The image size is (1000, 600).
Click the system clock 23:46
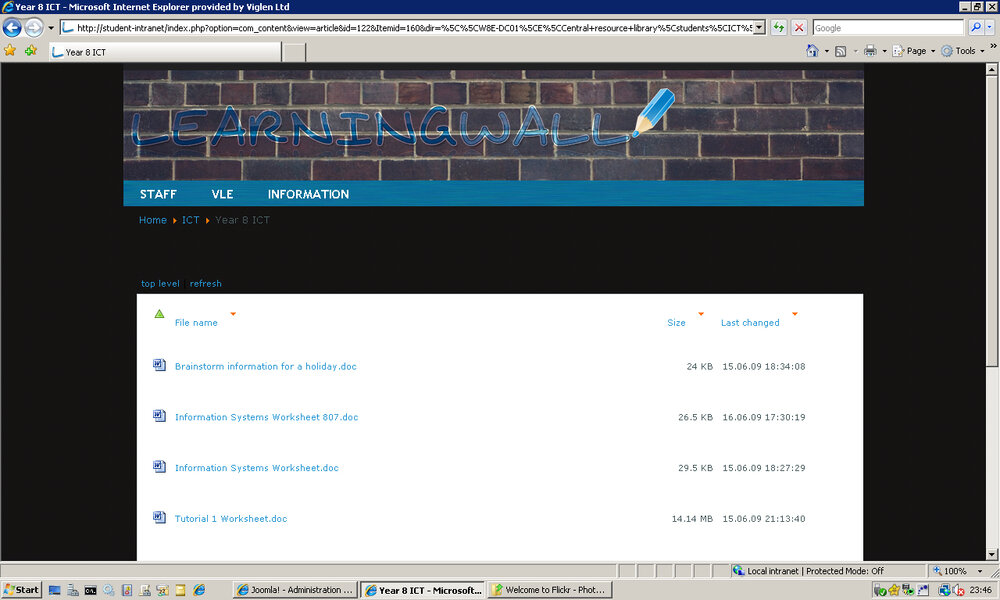click(981, 590)
